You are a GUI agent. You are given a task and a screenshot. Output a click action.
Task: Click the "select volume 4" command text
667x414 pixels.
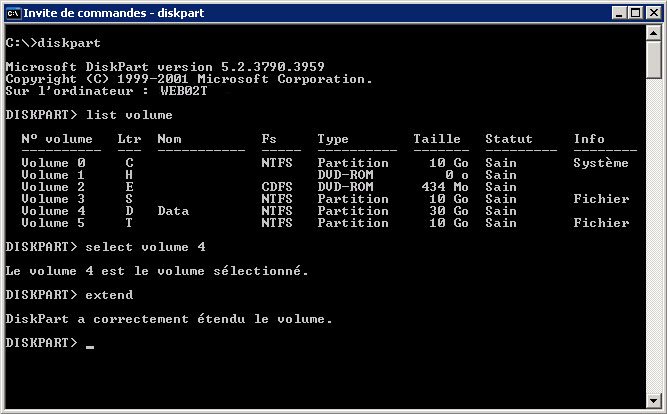coord(145,247)
